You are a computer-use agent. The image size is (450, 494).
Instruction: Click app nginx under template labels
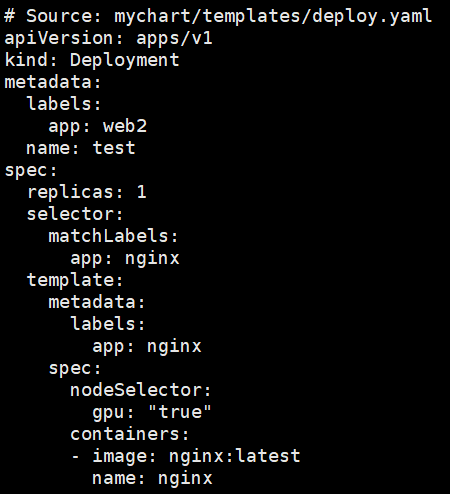pyautogui.click(x=147, y=347)
